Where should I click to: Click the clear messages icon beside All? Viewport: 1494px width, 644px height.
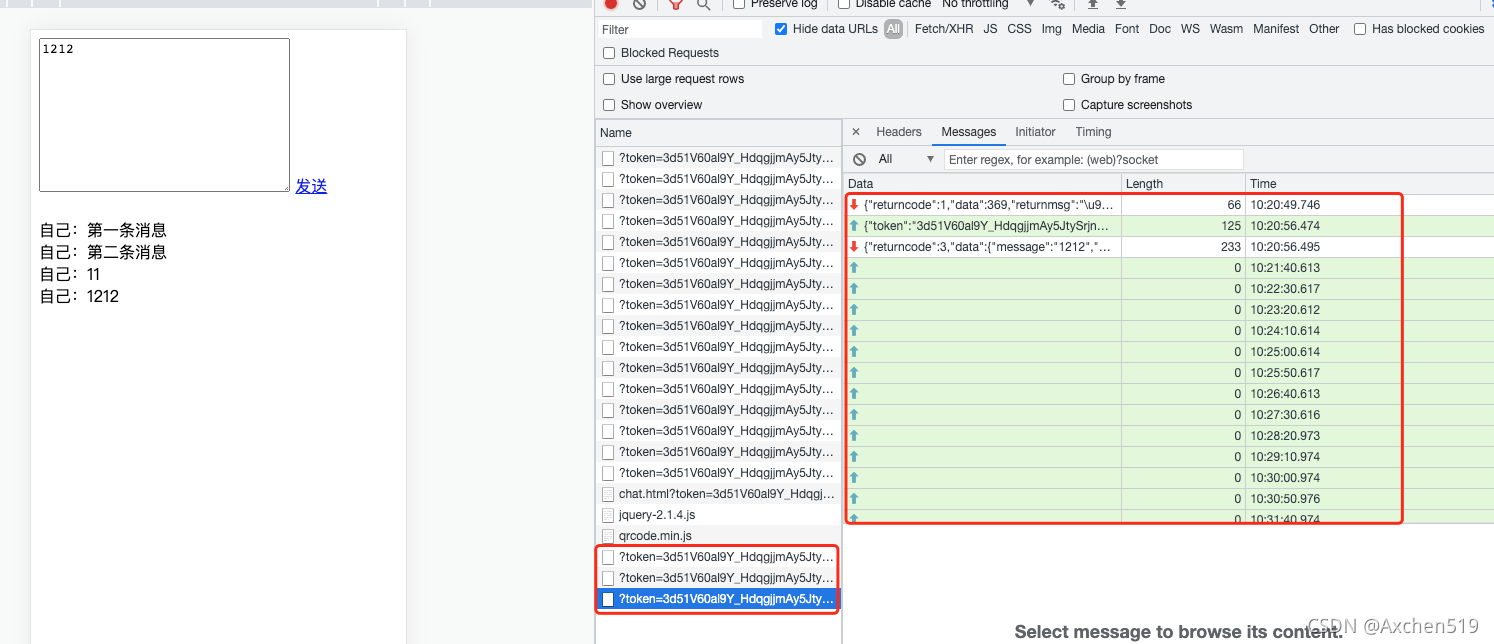pyautogui.click(x=860, y=159)
